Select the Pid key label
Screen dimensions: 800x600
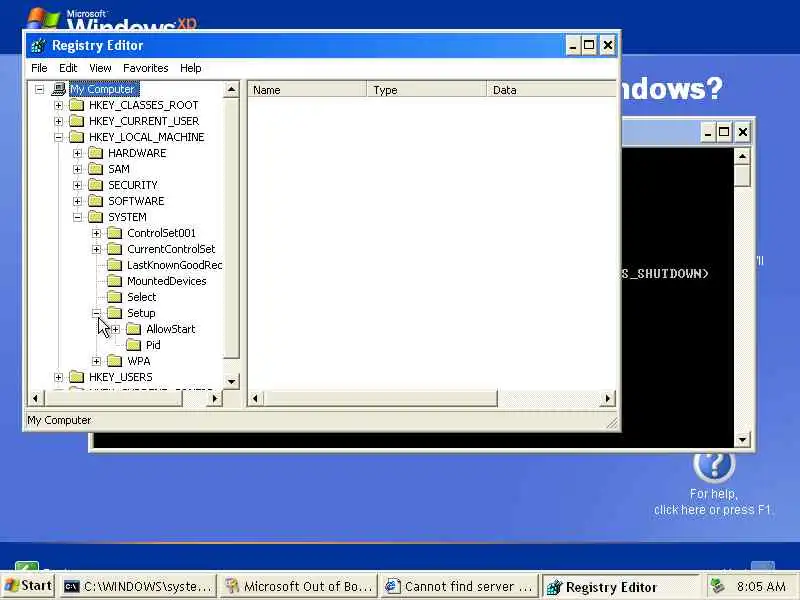(153, 345)
